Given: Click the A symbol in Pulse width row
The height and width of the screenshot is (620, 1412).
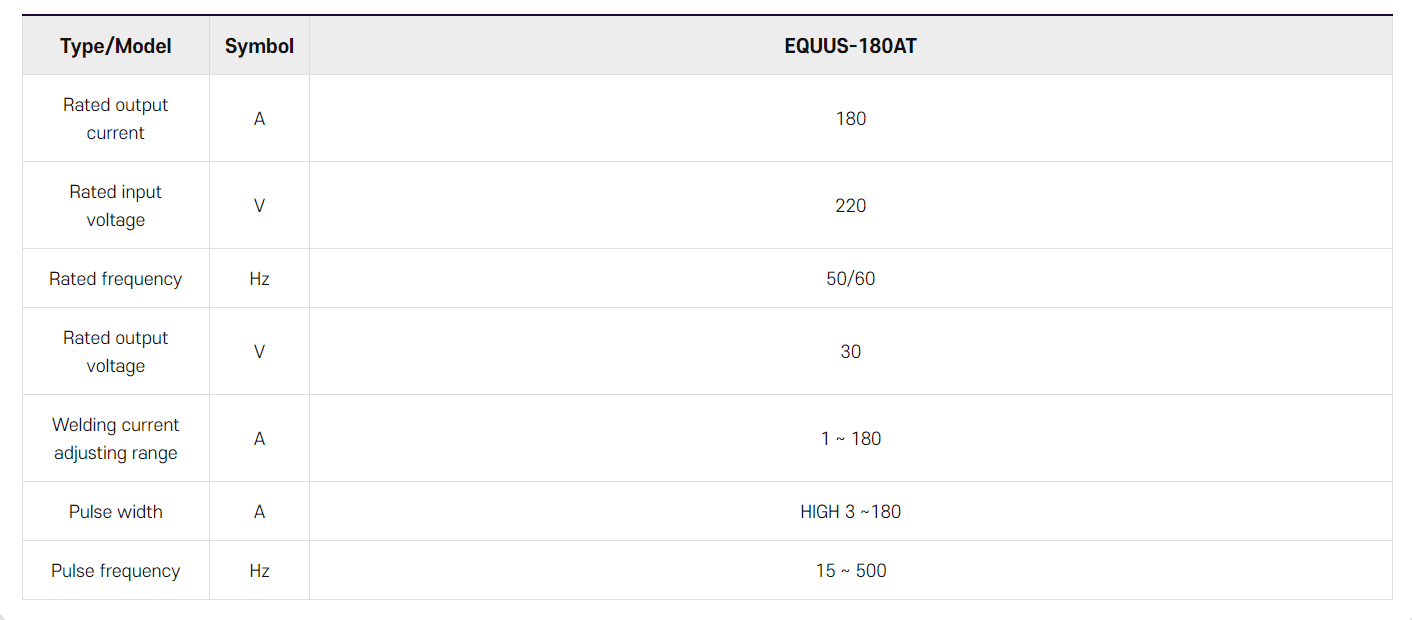Looking at the screenshot, I should pos(260,512).
